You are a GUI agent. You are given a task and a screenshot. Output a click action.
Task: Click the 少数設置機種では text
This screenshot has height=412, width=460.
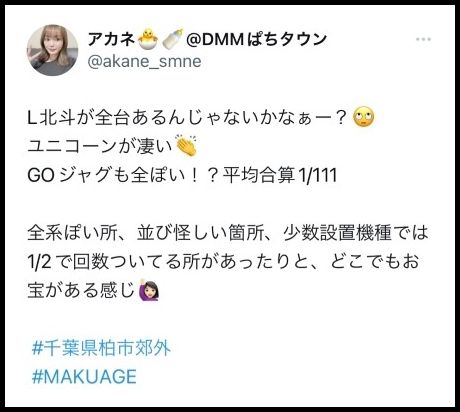[x=356, y=232]
